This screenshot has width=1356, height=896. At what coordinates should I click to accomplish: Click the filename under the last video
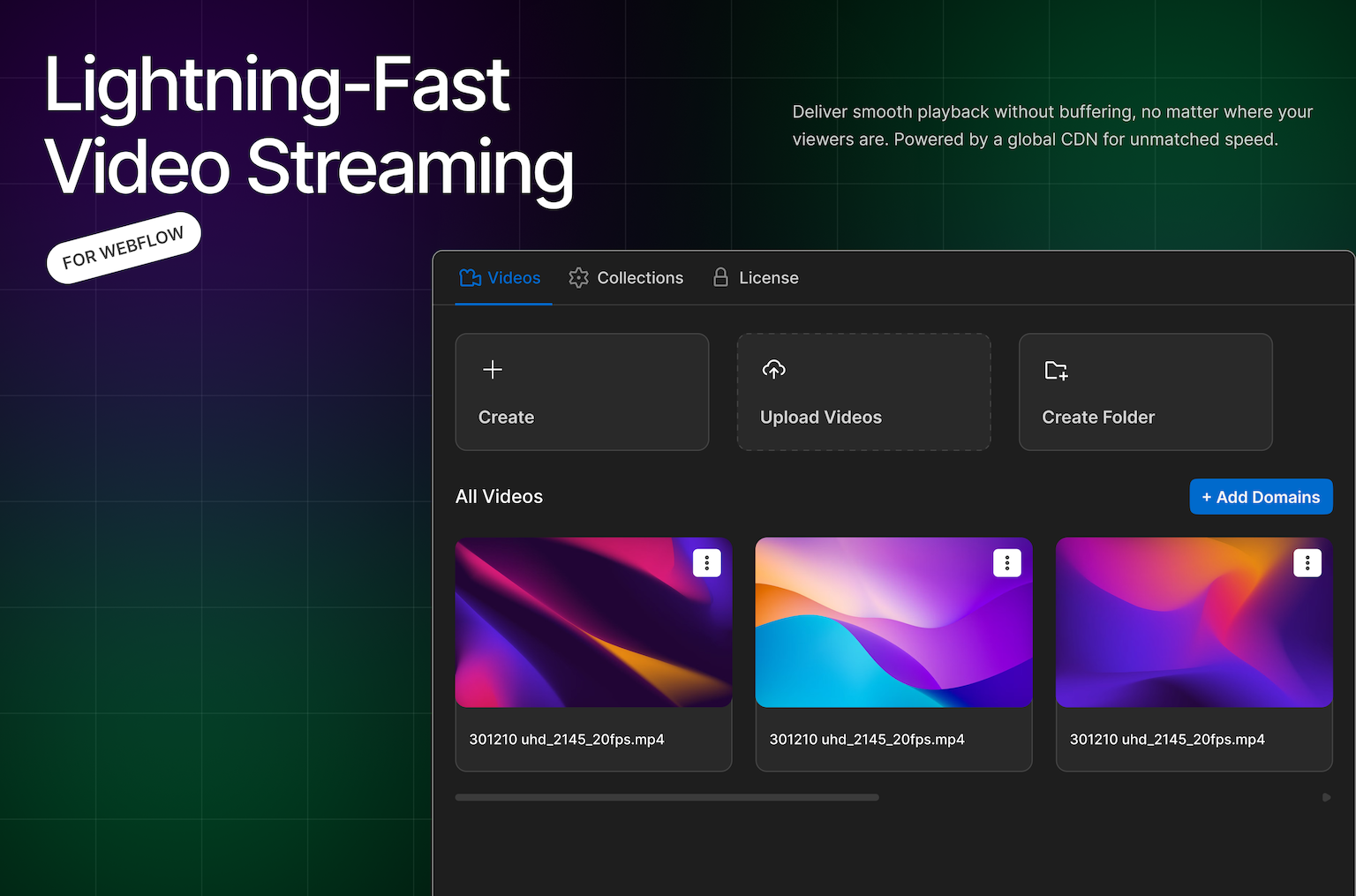[1167, 740]
